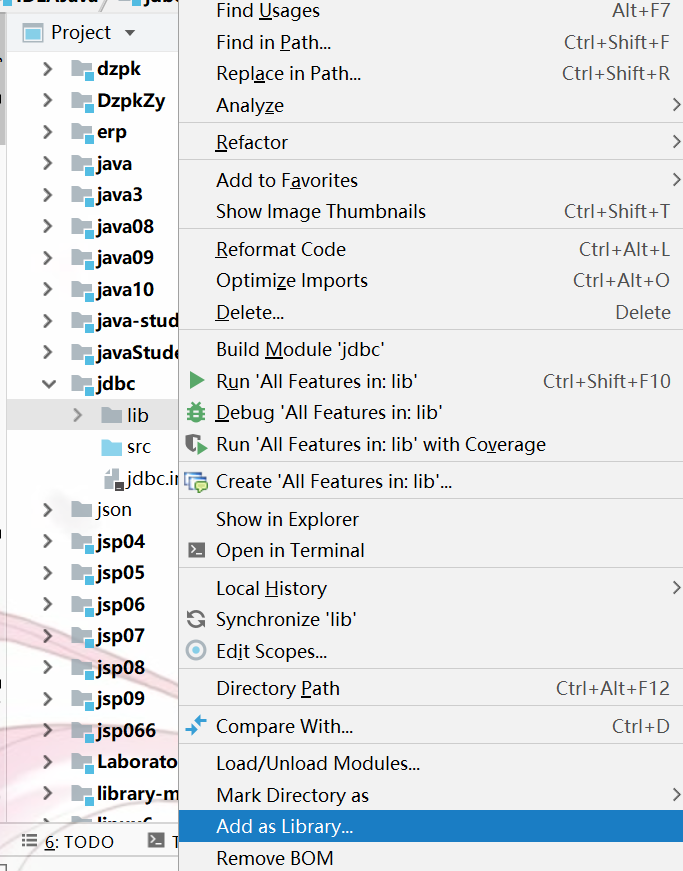683x871 pixels.
Task: Expand the lib folder node
Action: [78, 415]
